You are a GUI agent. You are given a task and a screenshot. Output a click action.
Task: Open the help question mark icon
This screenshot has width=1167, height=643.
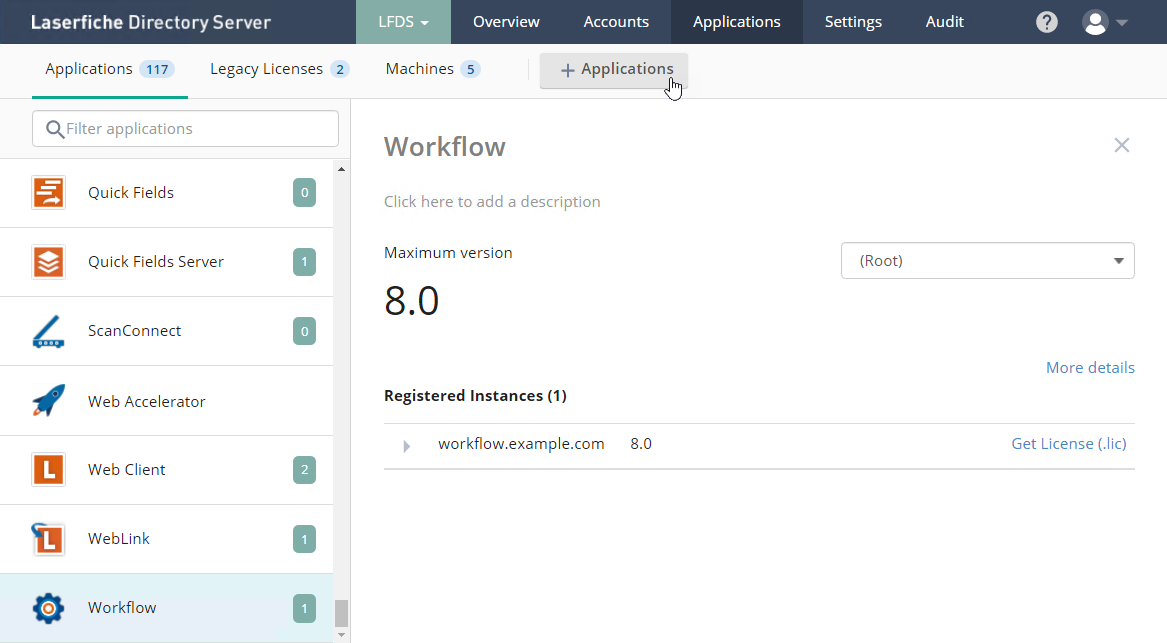pos(1046,22)
